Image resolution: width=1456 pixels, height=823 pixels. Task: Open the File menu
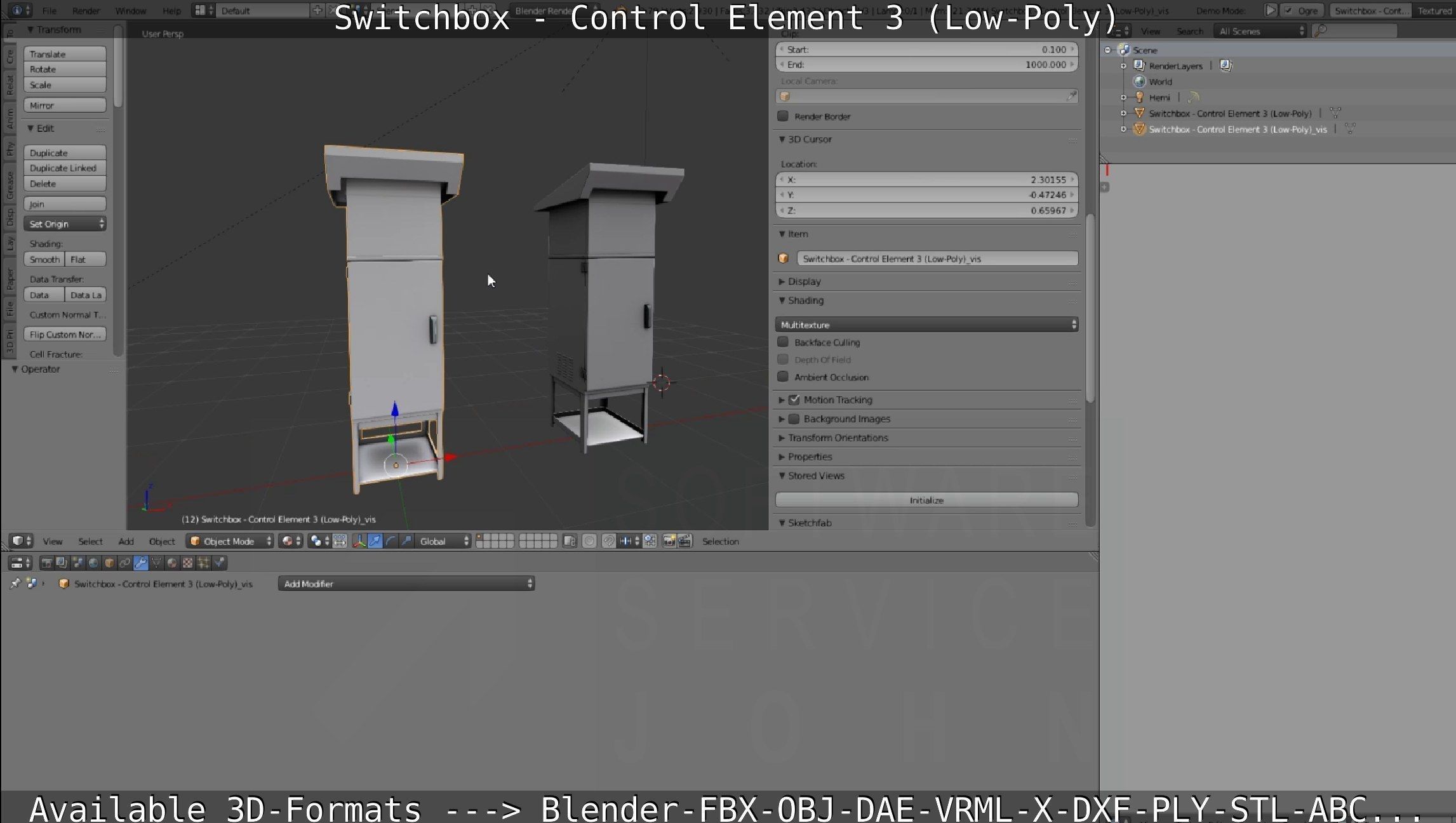pos(49,10)
